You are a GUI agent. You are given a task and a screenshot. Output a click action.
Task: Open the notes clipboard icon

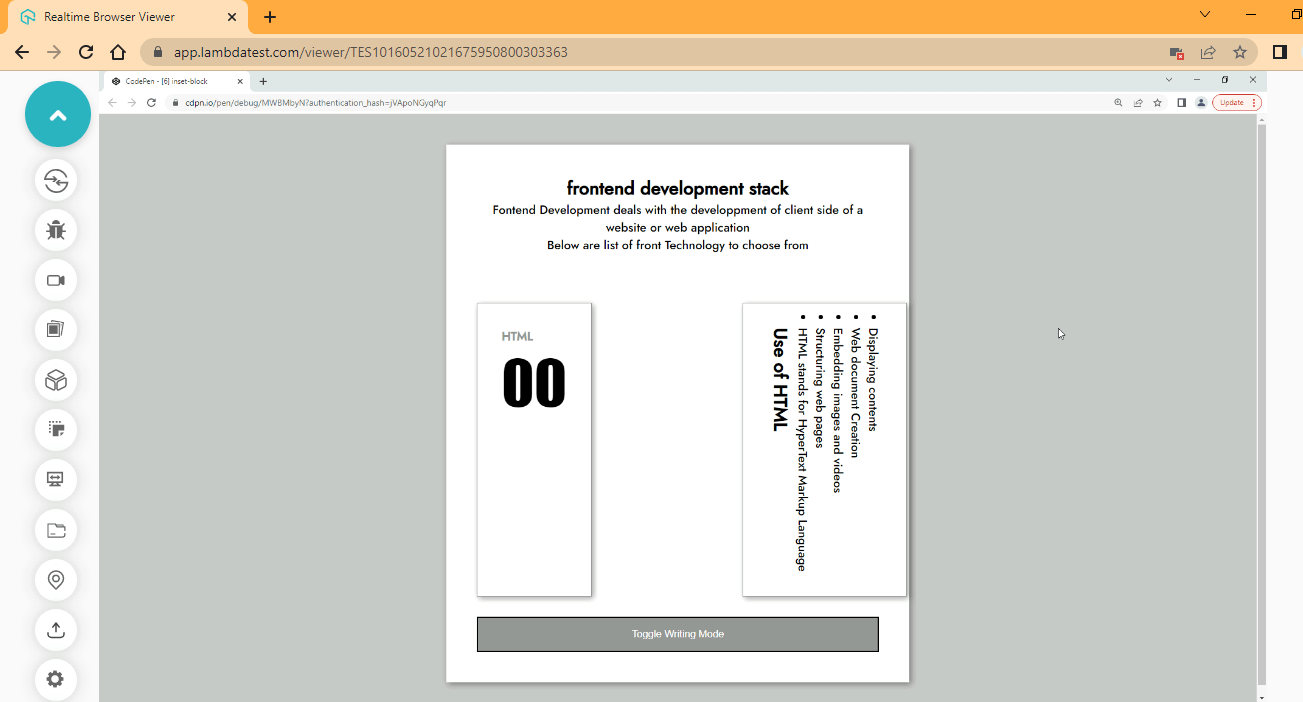(x=56, y=430)
